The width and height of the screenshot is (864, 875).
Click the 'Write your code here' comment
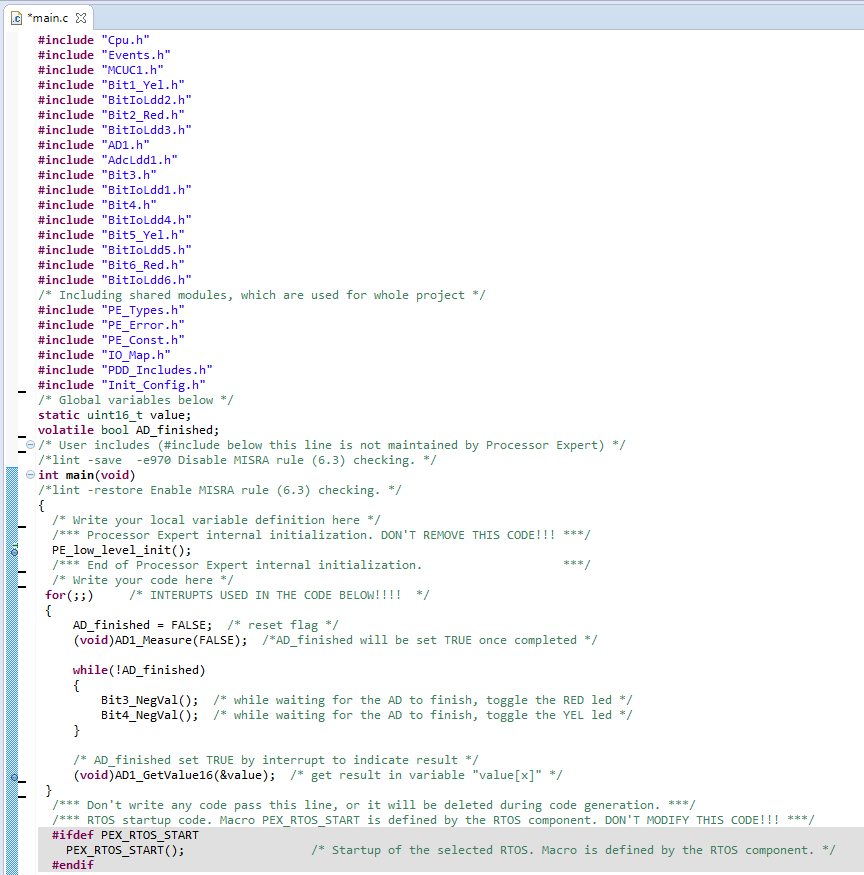click(143, 580)
